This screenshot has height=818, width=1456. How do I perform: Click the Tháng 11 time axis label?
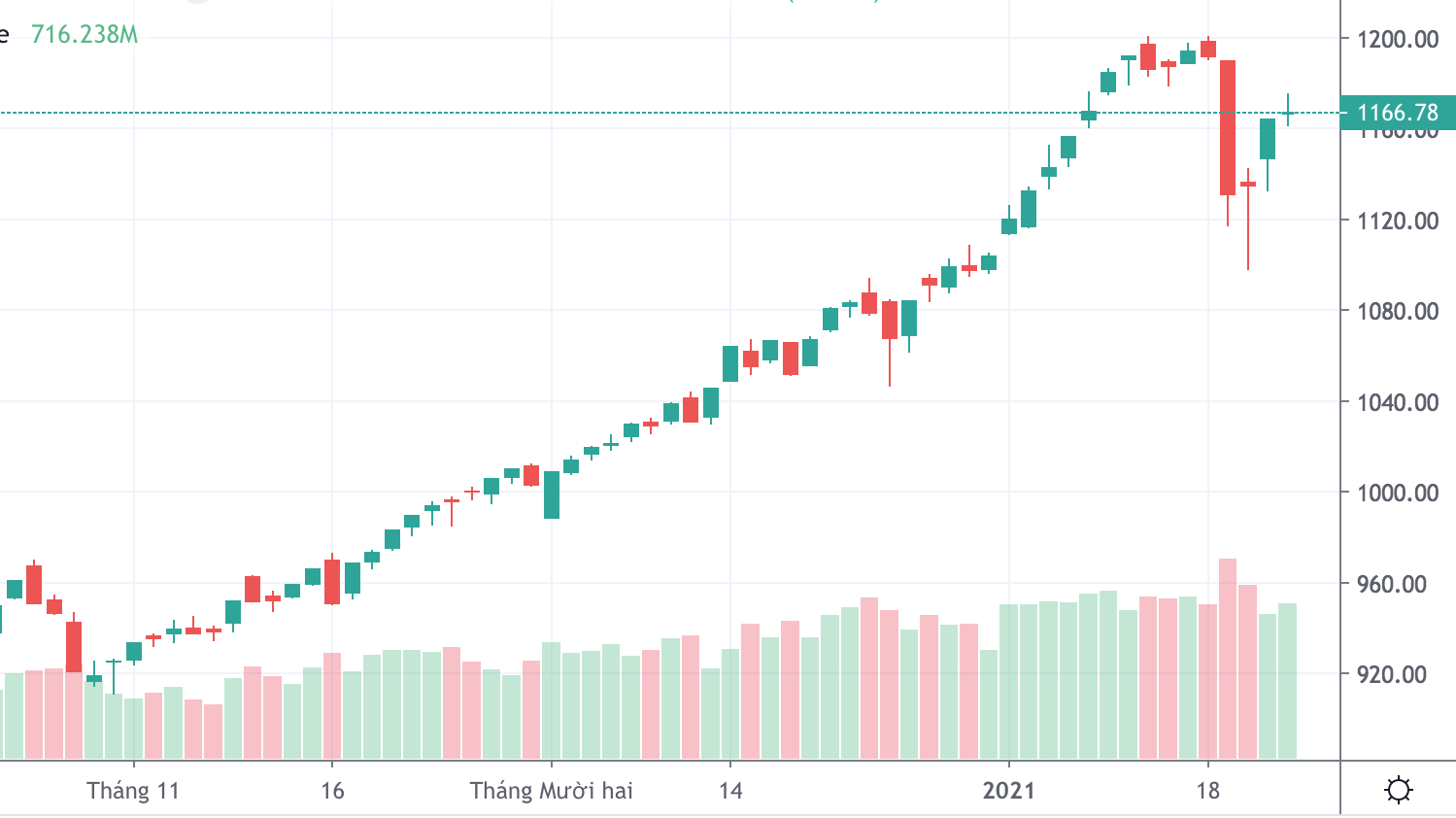point(133,790)
